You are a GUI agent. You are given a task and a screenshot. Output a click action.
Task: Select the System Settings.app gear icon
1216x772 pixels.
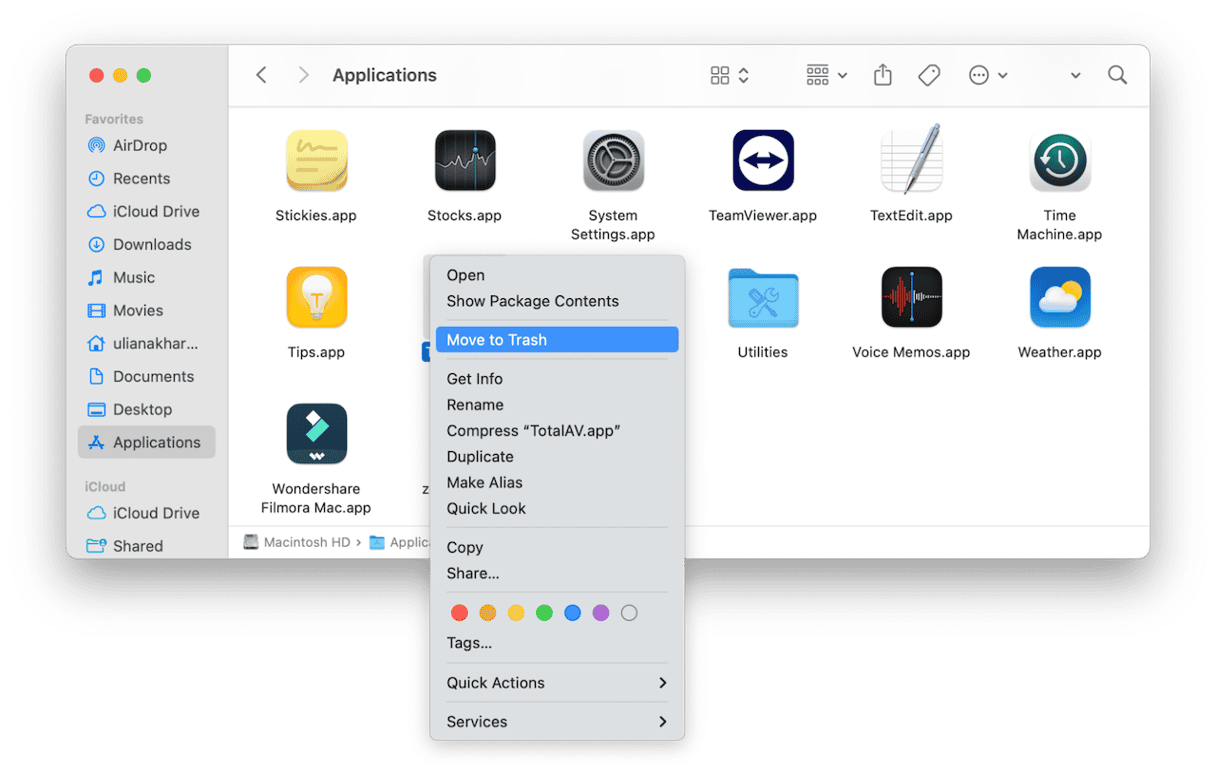click(x=613, y=160)
